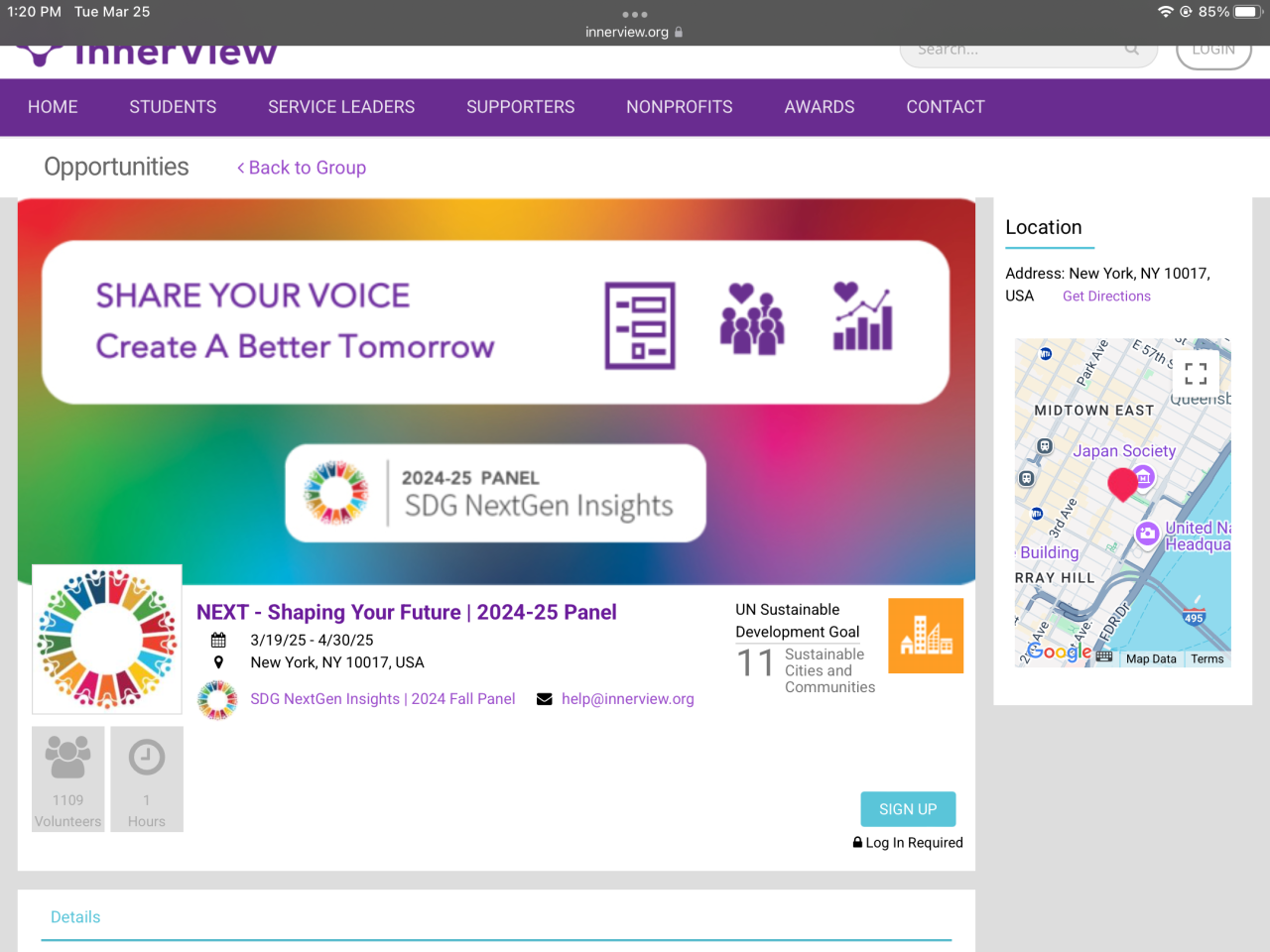
Task: Click the NEXT - Shaping Your Future title
Action: tap(407, 613)
